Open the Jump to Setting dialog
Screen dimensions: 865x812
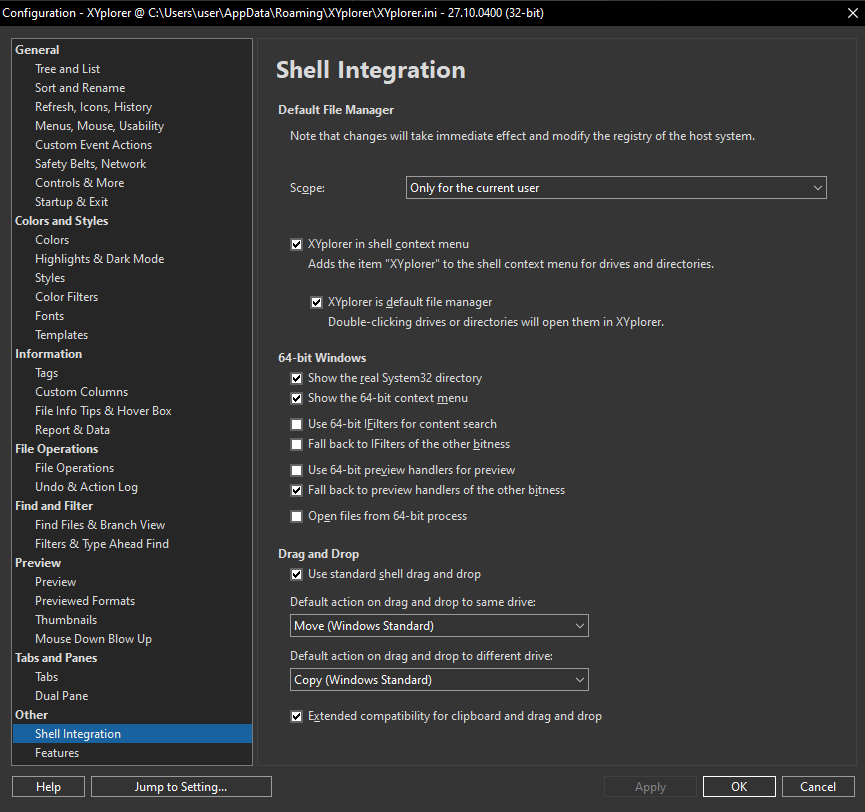click(x=180, y=786)
